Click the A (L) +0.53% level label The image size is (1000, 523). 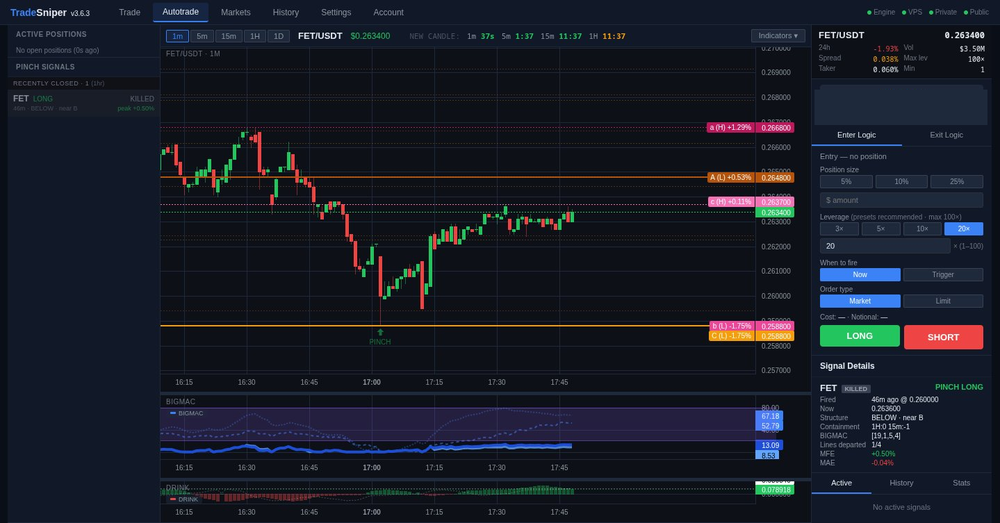coord(730,177)
